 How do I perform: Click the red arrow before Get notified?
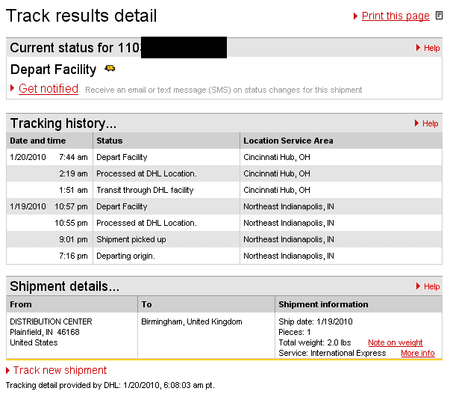click(x=12, y=88)
